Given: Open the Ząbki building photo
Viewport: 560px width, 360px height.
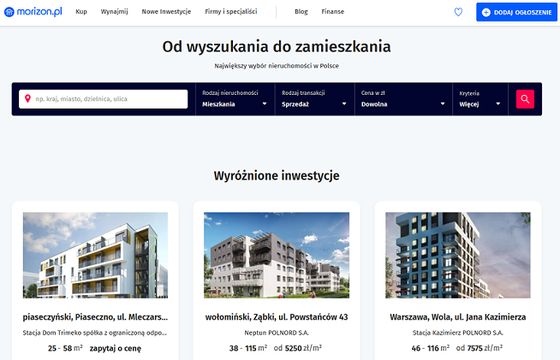Looking at the screenshot, I should (x=276, y=255).
